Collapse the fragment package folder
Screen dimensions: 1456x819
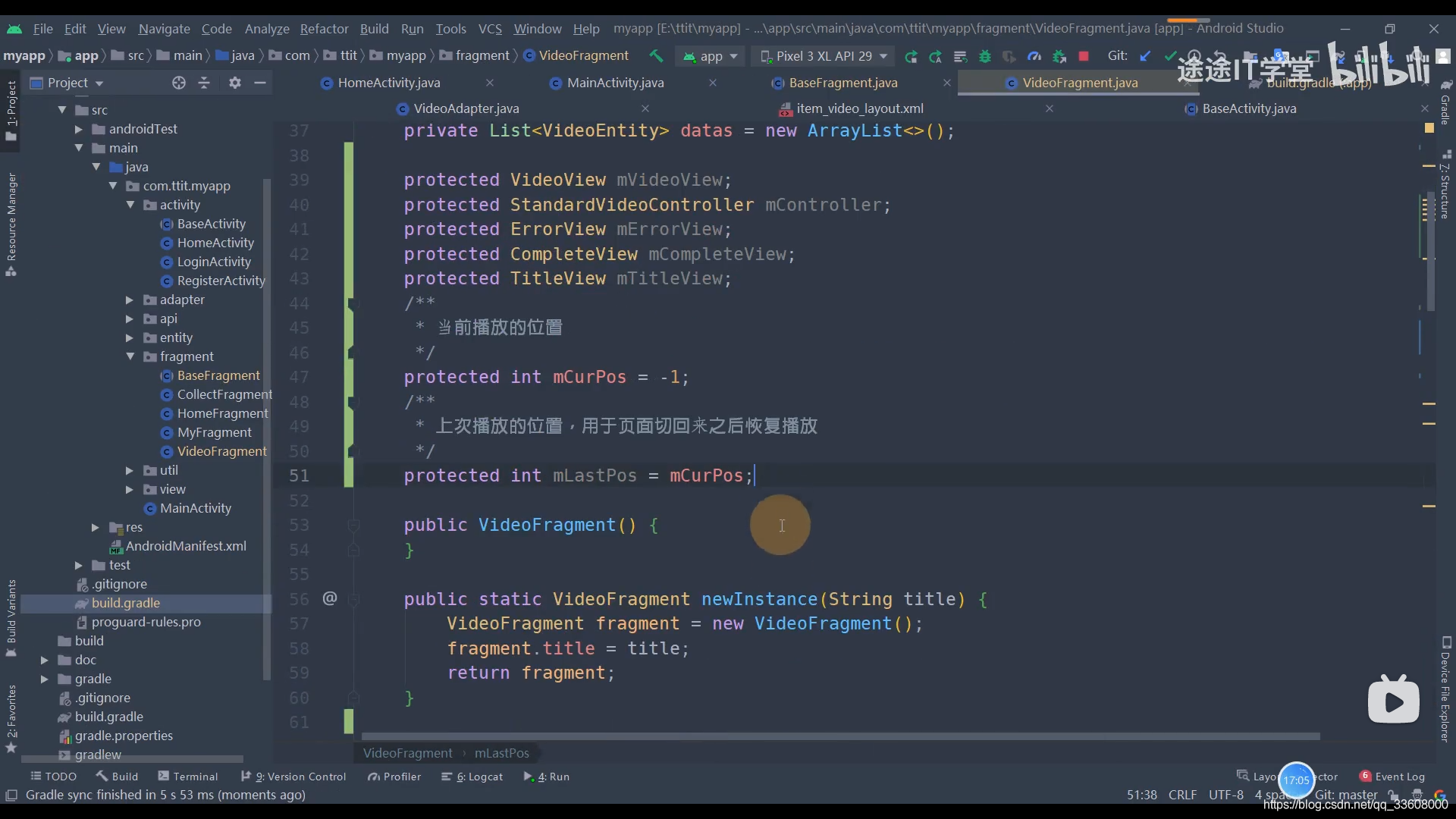(x=130, y=356)
